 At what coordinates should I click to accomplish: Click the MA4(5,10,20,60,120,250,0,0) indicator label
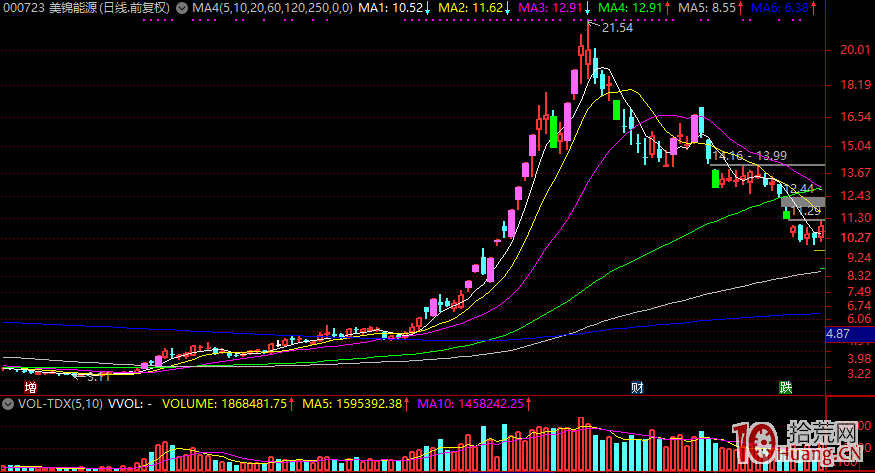(x=272, y=8)
